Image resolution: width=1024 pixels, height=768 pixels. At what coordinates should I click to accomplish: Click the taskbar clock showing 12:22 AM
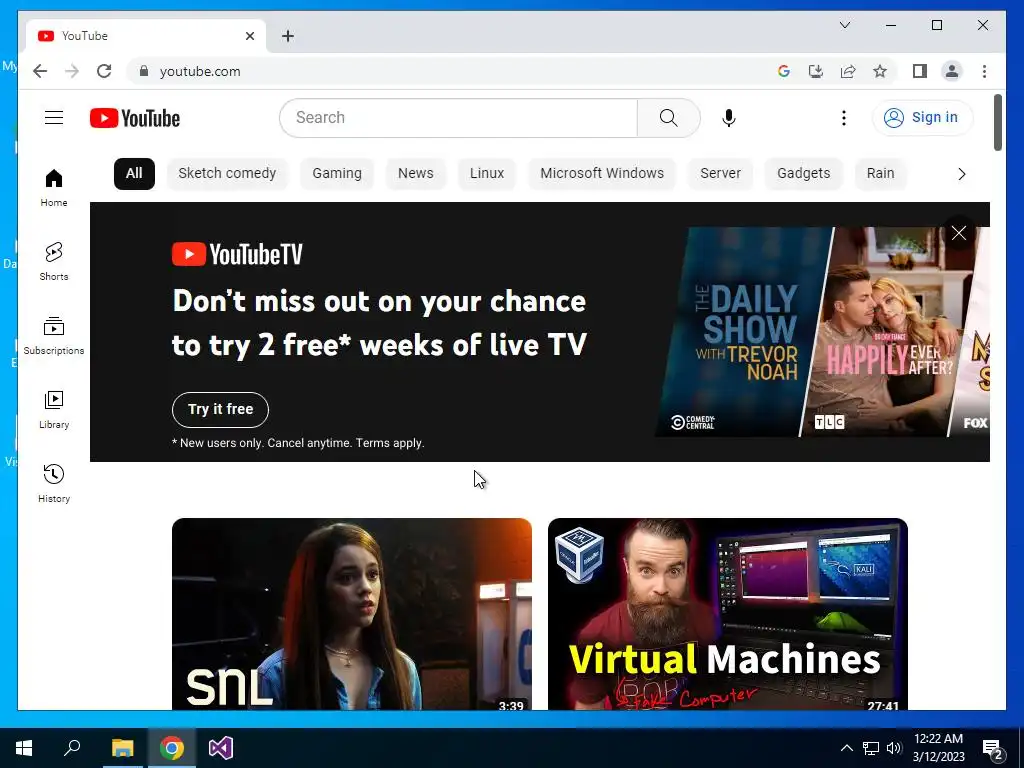(x=938, y=748)
